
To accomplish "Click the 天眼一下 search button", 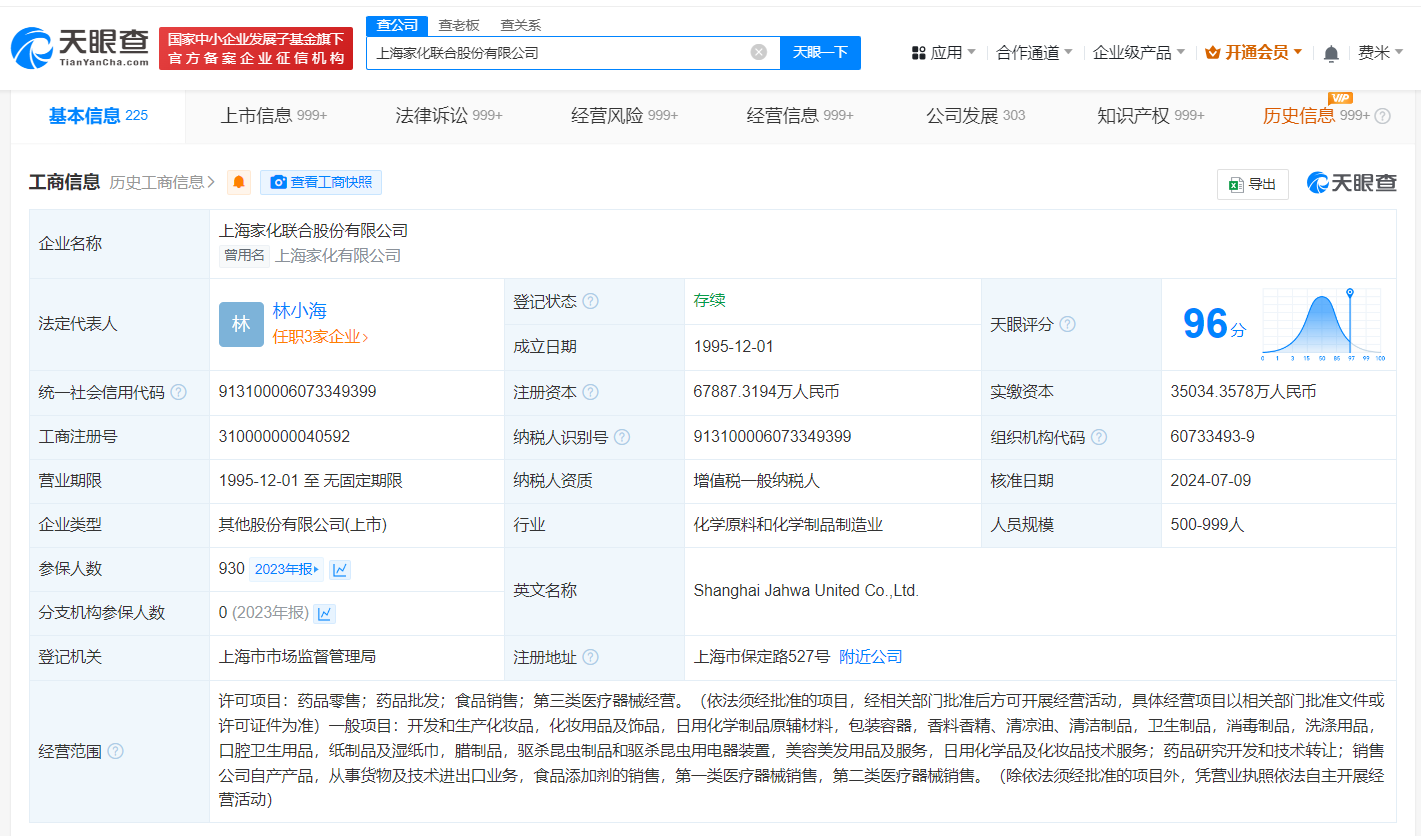I will coord(820,52).
